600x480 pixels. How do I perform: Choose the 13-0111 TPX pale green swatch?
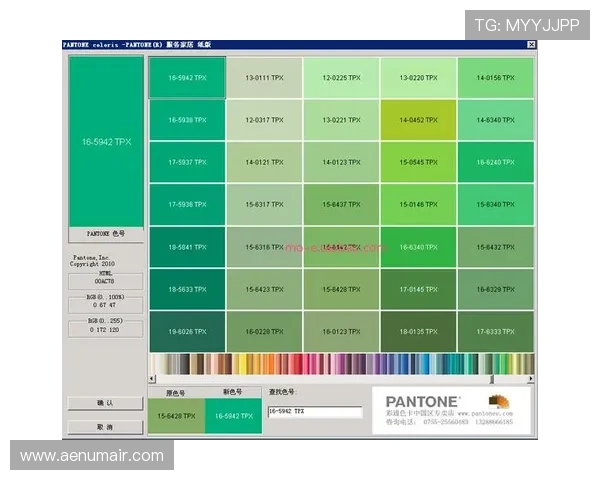point(264,78)
